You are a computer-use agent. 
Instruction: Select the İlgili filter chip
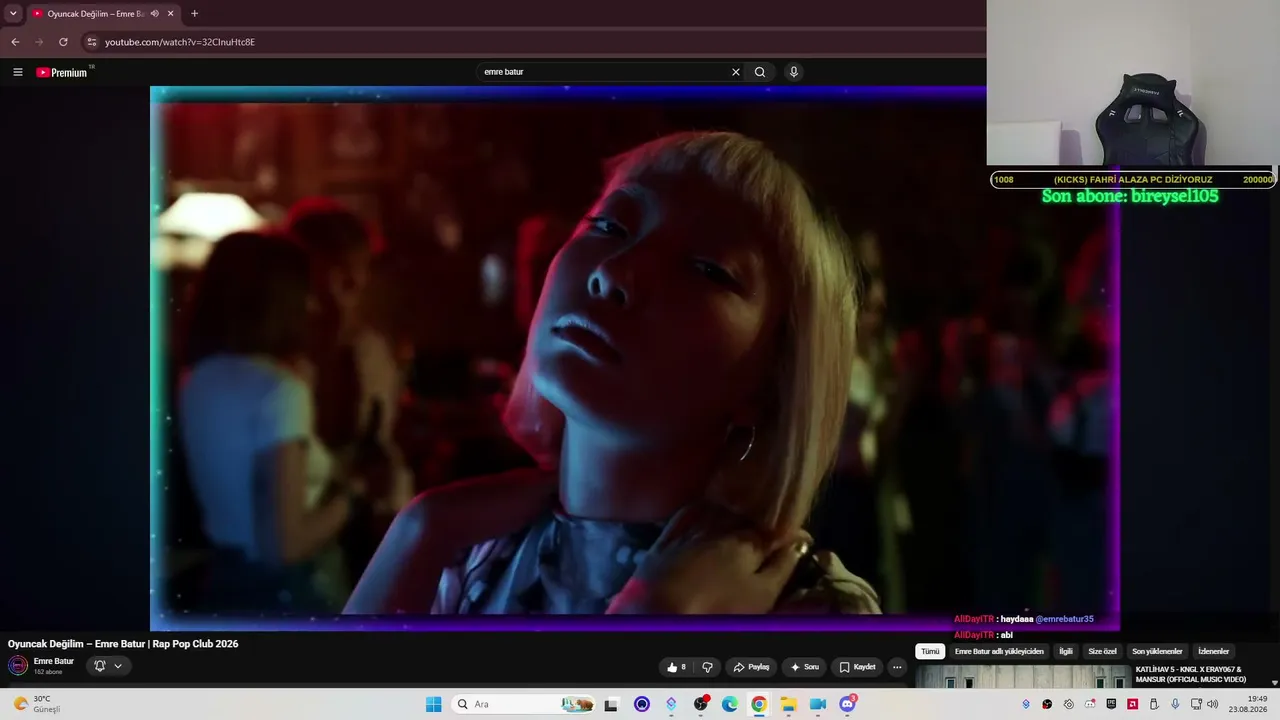click(x=1066, y=651)
